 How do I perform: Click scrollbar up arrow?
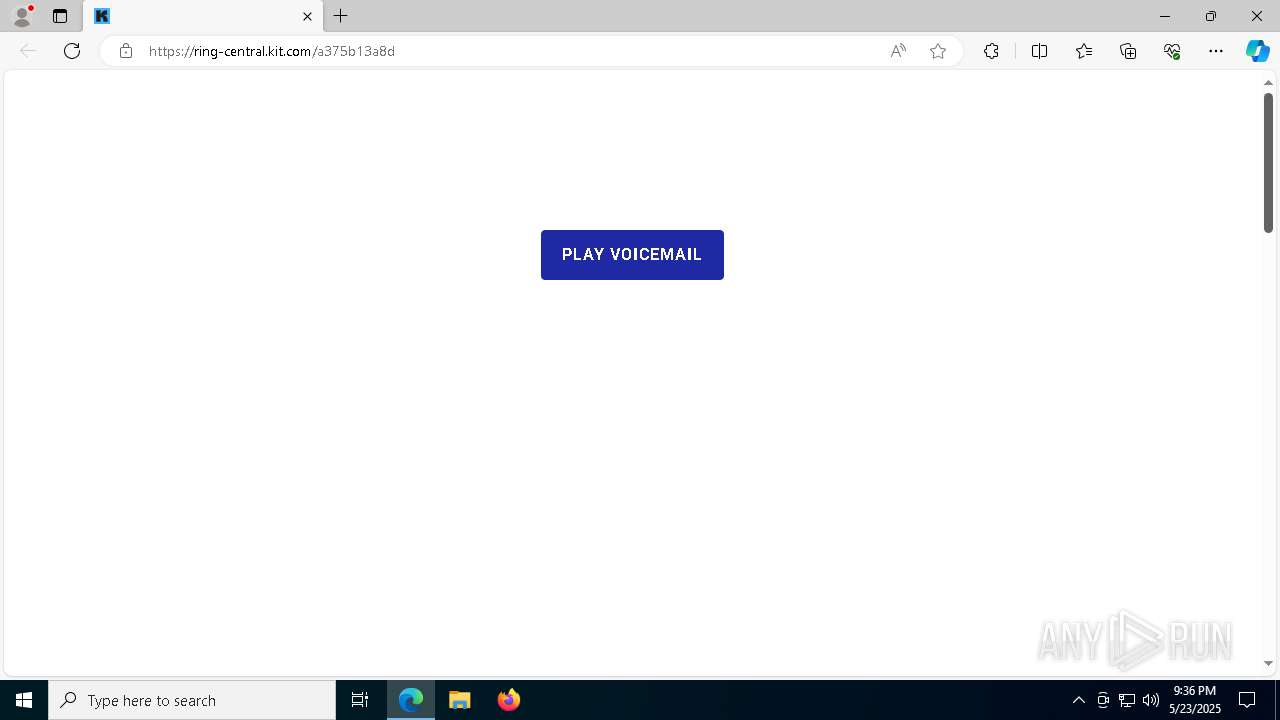coord(1268,83)
